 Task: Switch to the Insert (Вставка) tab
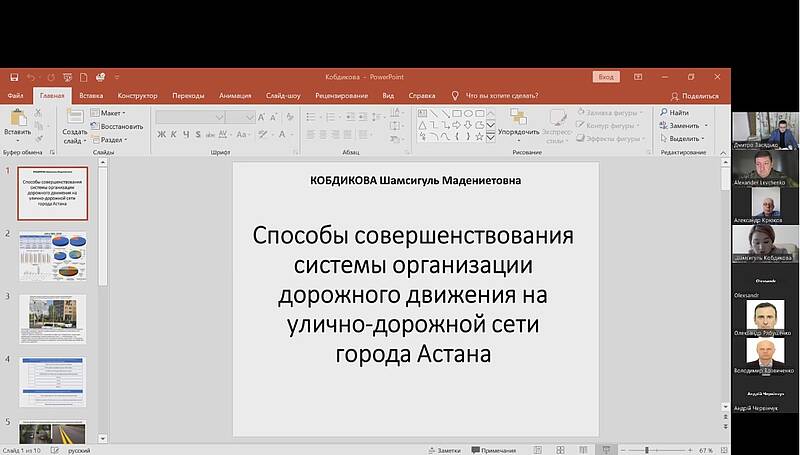point(91,96)
